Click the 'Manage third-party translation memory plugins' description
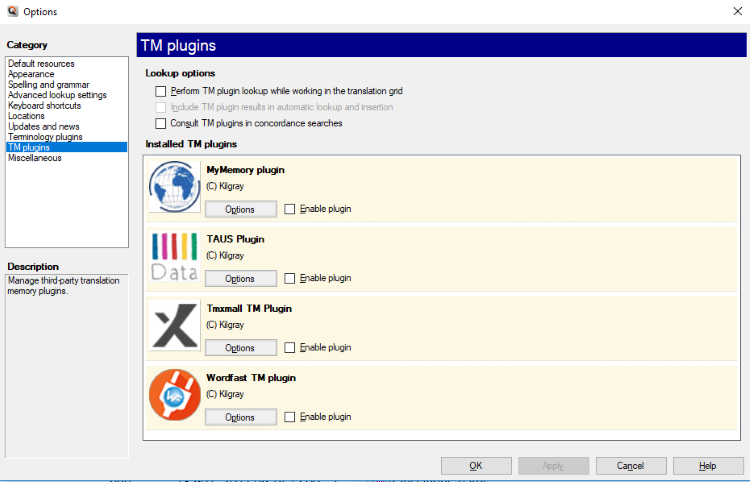Viewport: 750px width, 482px height. pos(64,286)
